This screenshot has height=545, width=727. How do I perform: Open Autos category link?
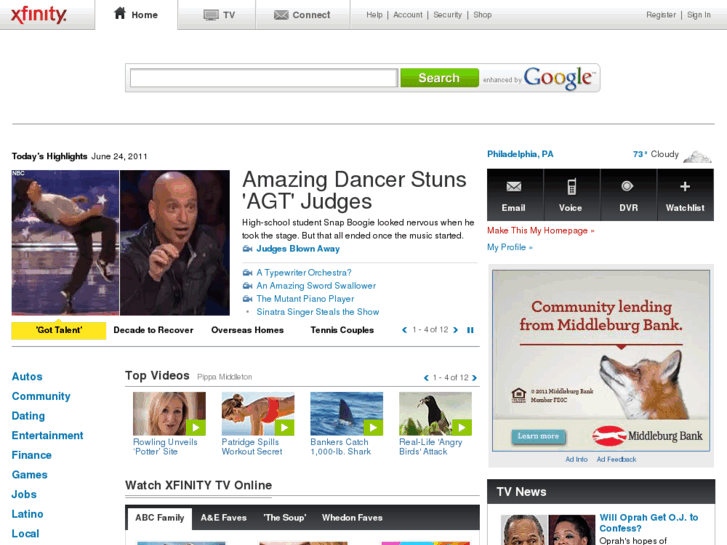coord(27,377)
